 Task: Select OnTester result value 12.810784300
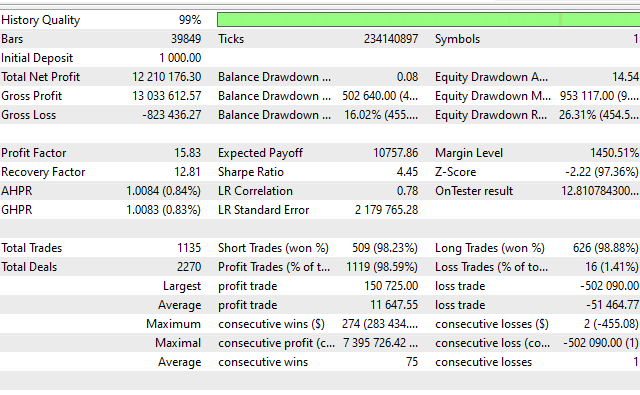tap(600, 191)
